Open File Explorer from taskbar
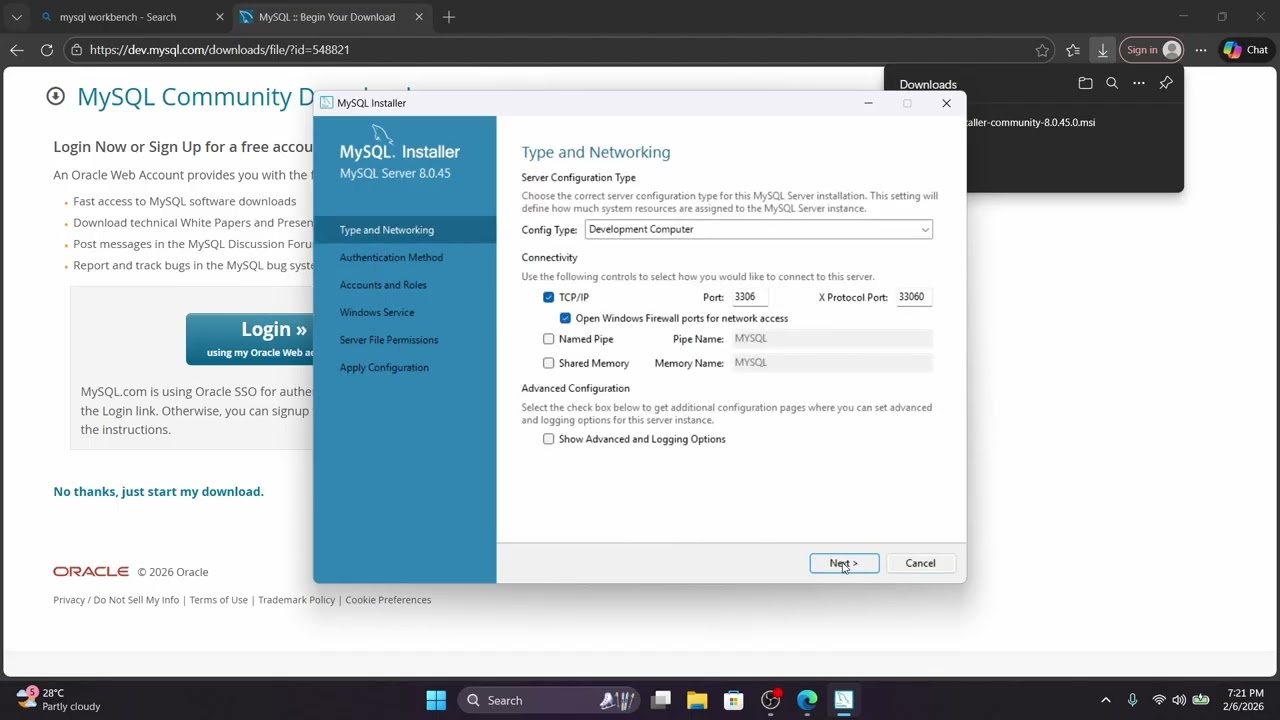This screenshot has height=720, width=1280. [697, 700]
